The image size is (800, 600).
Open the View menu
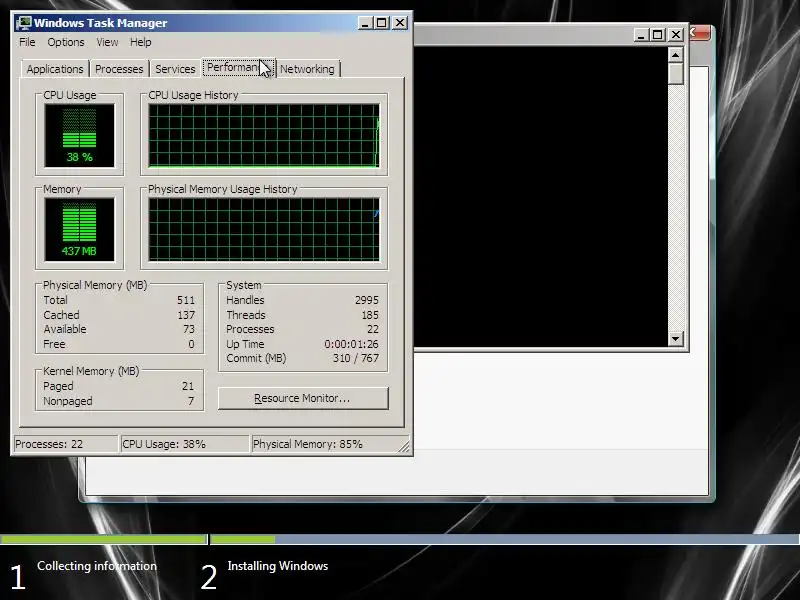pos(107,42)
